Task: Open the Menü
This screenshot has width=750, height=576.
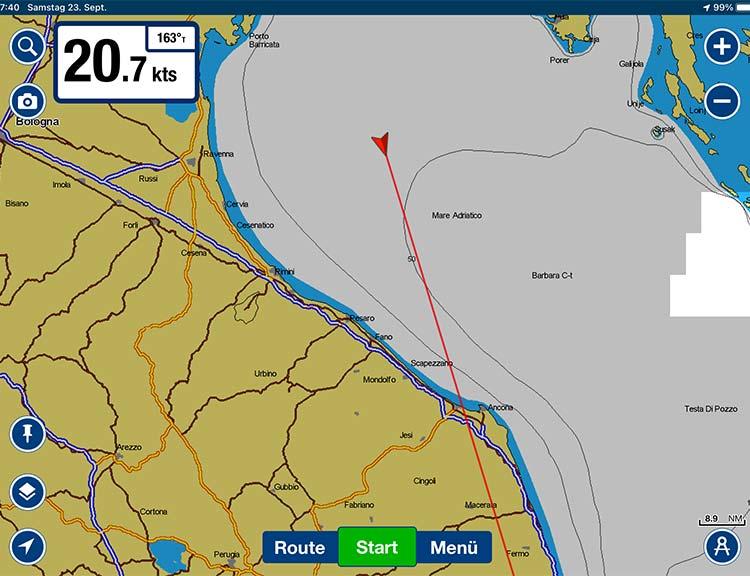Action: click(454, 547)
